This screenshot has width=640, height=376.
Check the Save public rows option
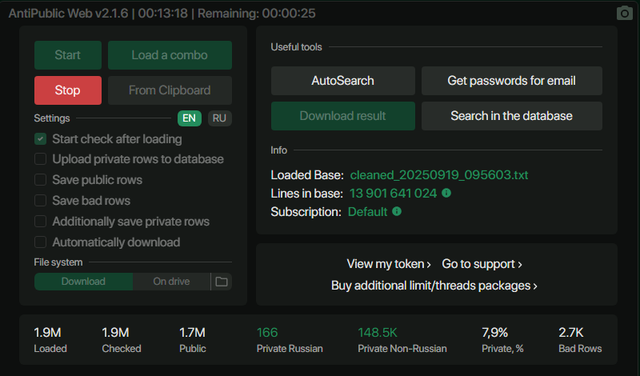coord(40,180)
